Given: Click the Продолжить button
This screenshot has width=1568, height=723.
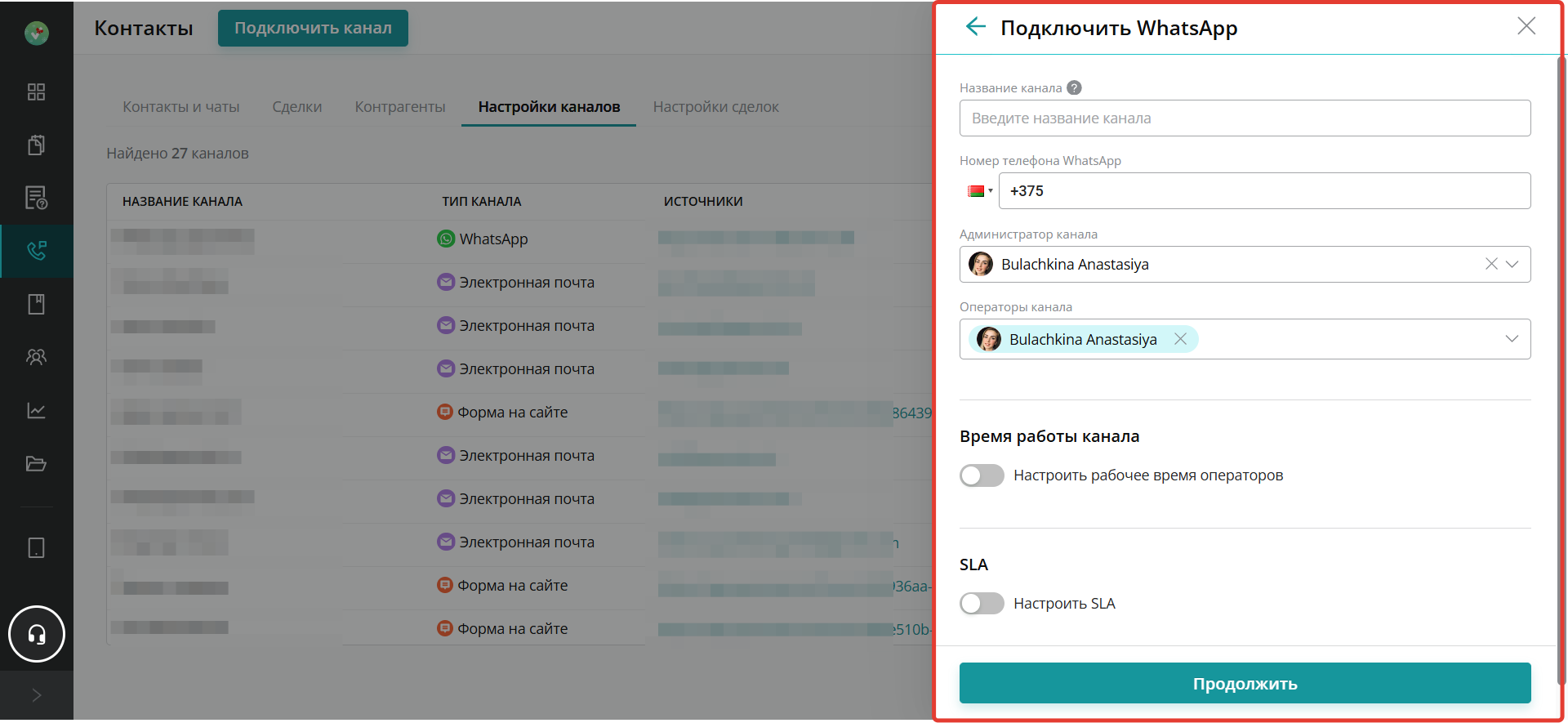Looking at the screenshot, I should point(1245,684).
